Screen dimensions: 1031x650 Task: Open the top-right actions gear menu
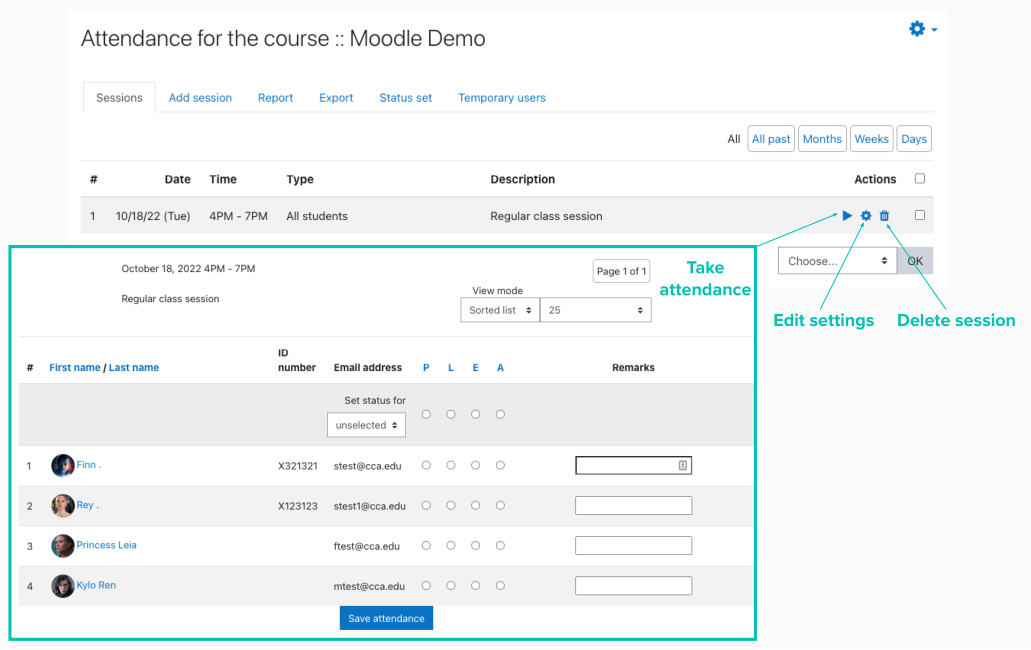921,30
